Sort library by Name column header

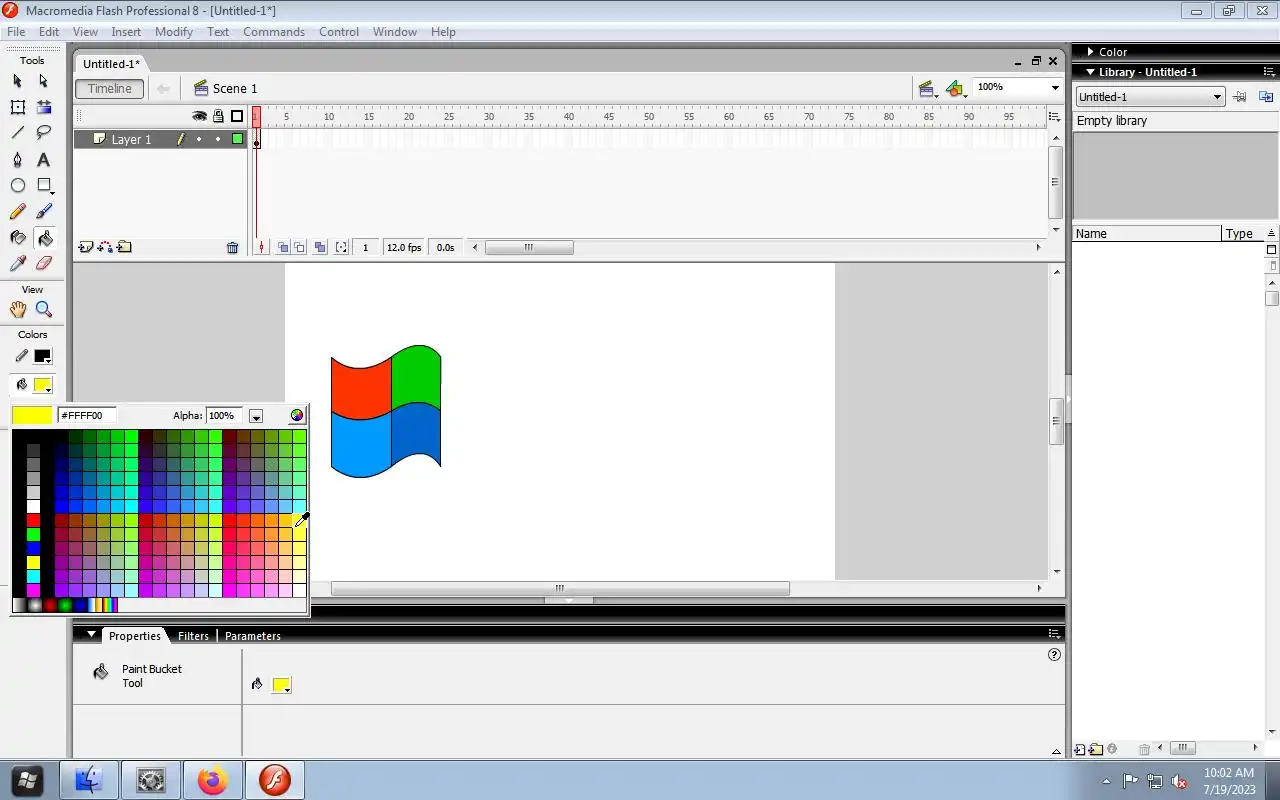click(1147, 233)
